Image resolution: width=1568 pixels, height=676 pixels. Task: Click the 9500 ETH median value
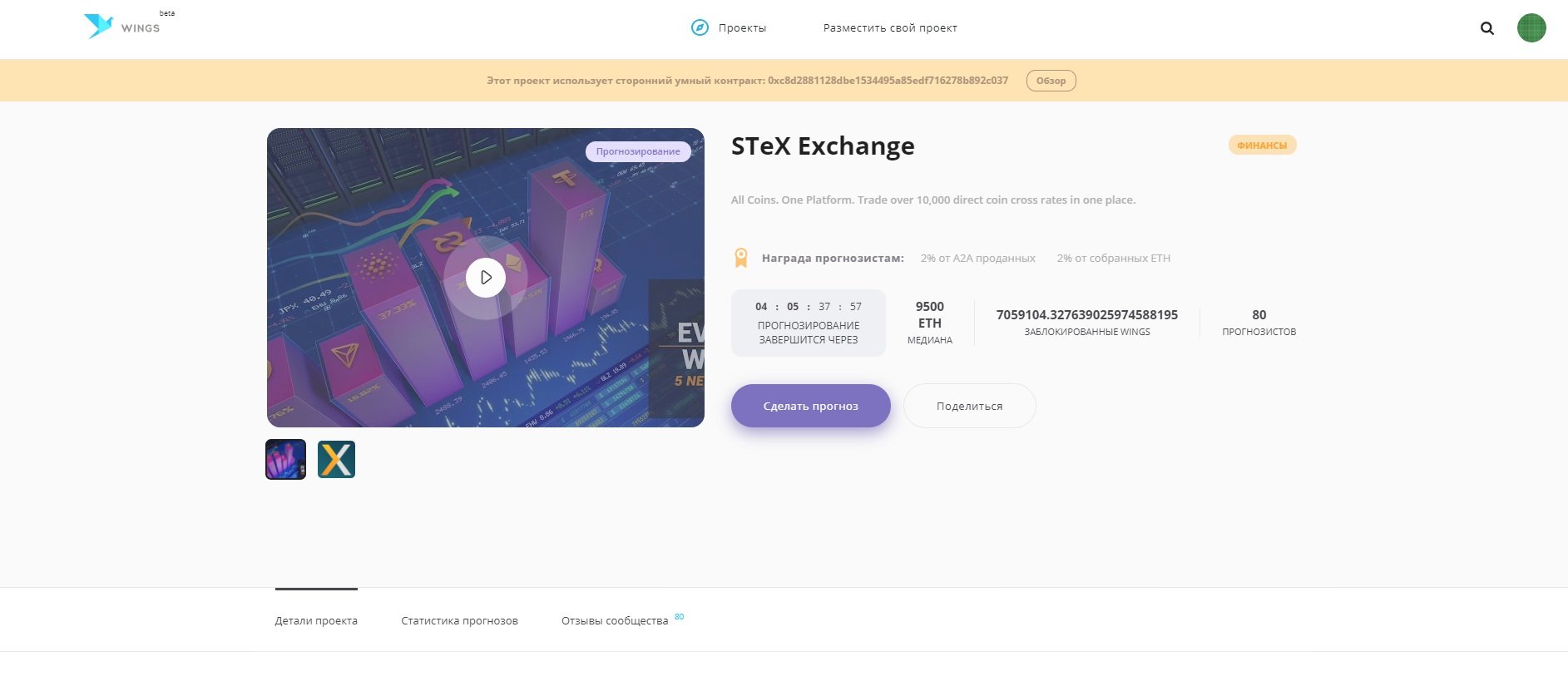[930, 314]
